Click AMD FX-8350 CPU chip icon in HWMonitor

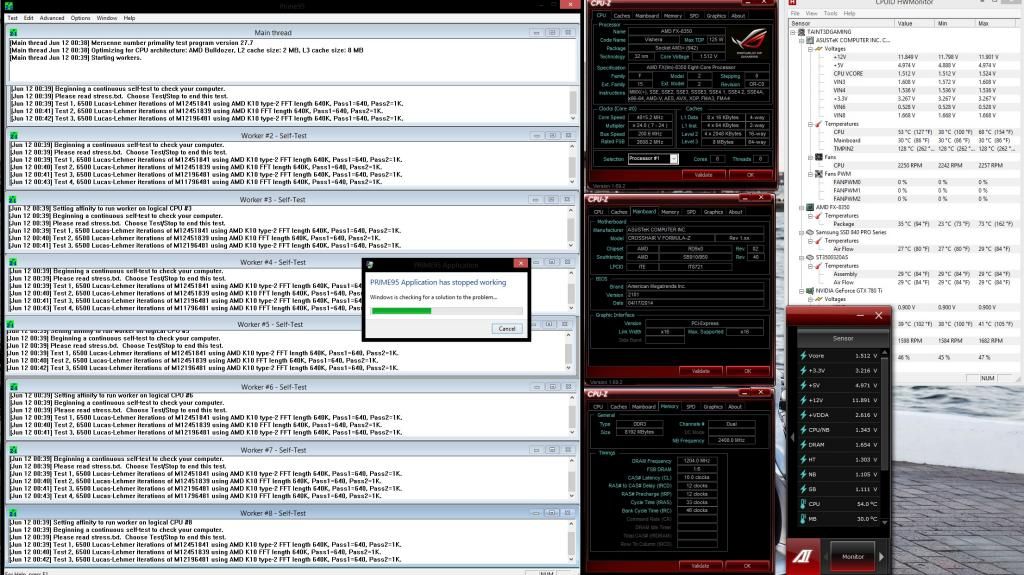coord(810,207)
